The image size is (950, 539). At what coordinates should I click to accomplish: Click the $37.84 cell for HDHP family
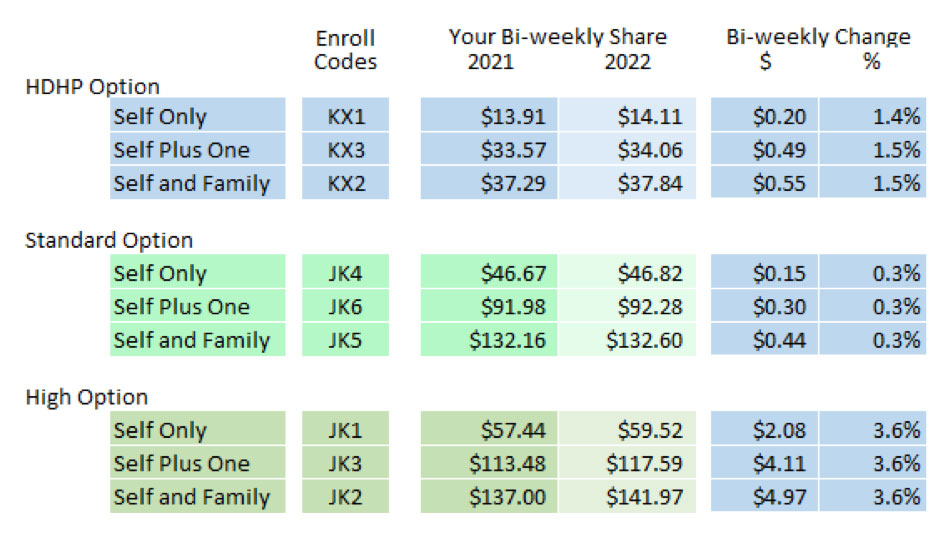627,183
